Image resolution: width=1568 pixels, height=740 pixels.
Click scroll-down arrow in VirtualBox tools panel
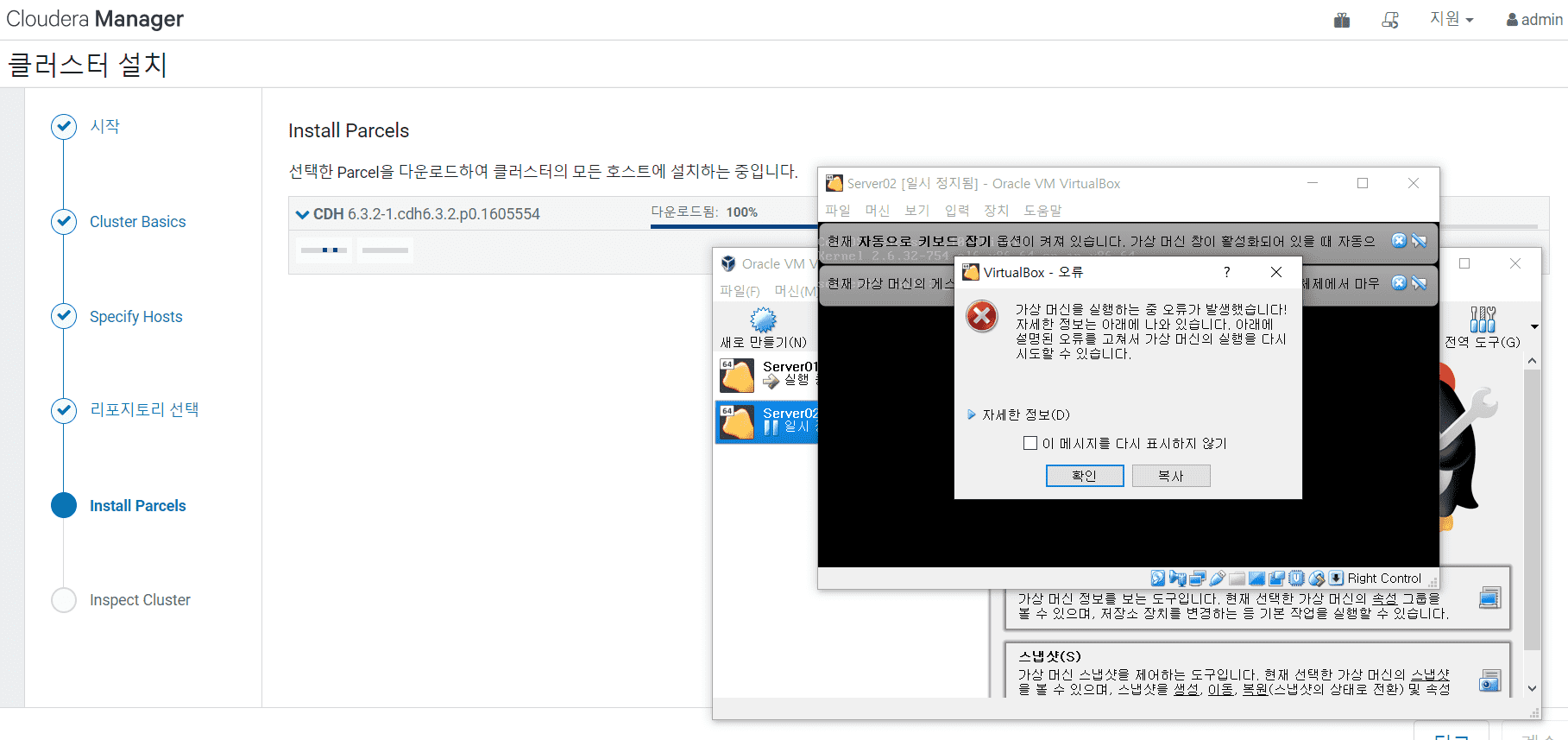point(1532,688)
